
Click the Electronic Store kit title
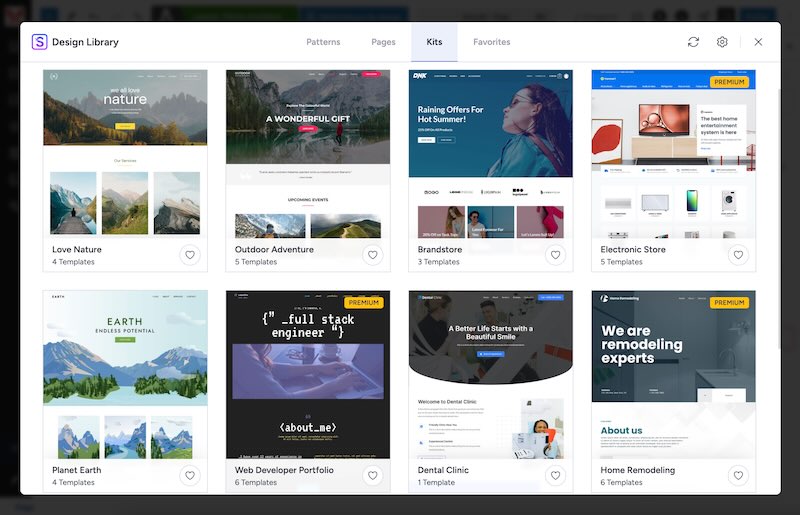tap(632, 249)
